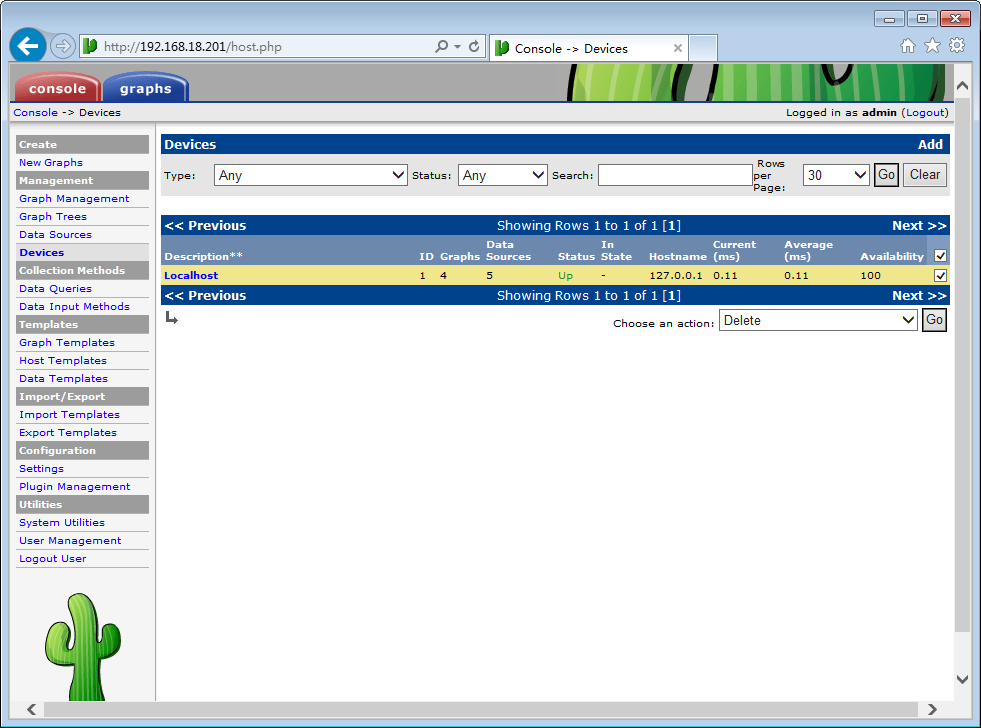Click Add to create a new device
The width and height of the screenshot is (981, 728).
[930, 144]
